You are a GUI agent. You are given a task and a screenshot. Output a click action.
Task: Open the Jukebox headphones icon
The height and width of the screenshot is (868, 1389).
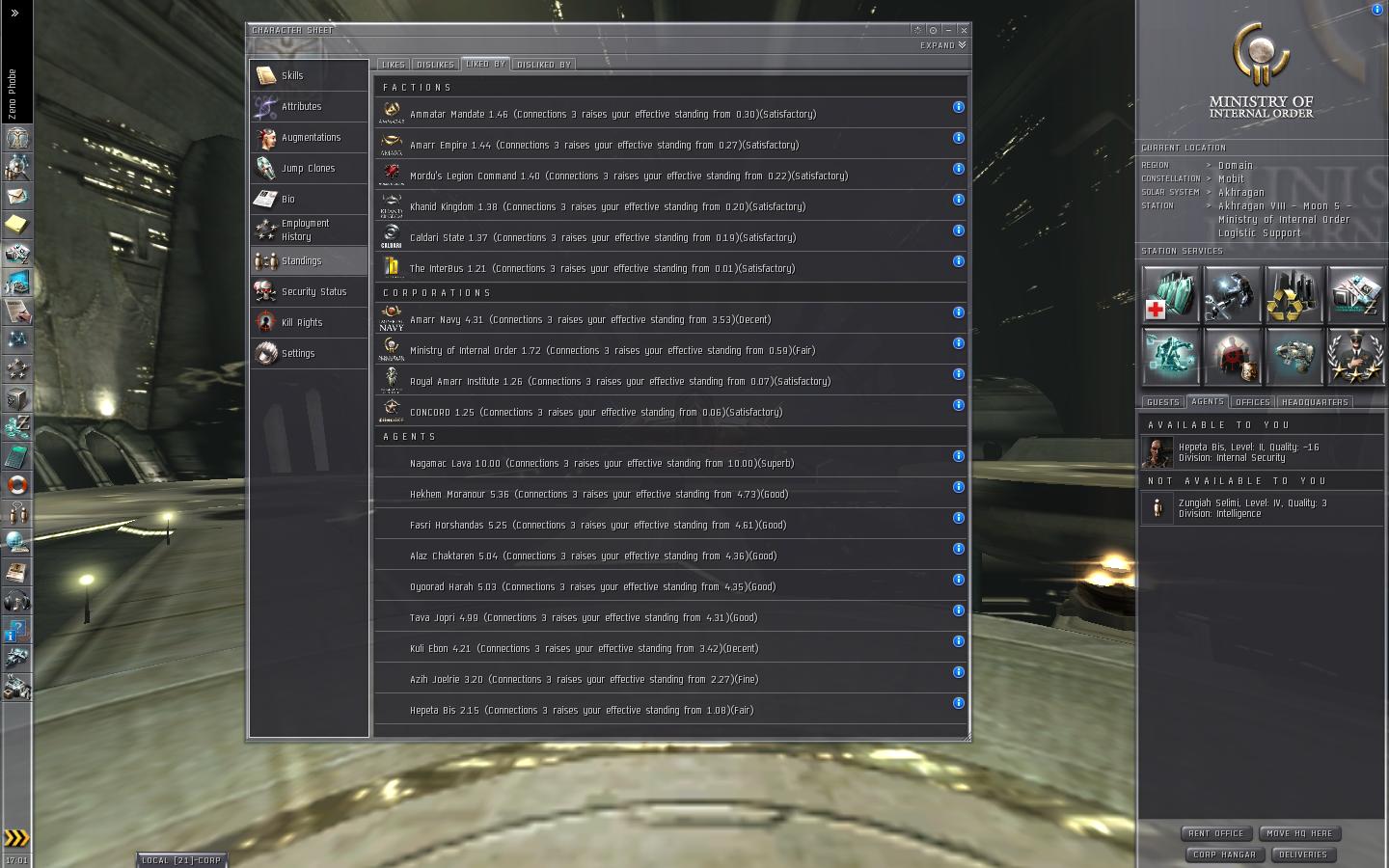click(x=16, y=601)
